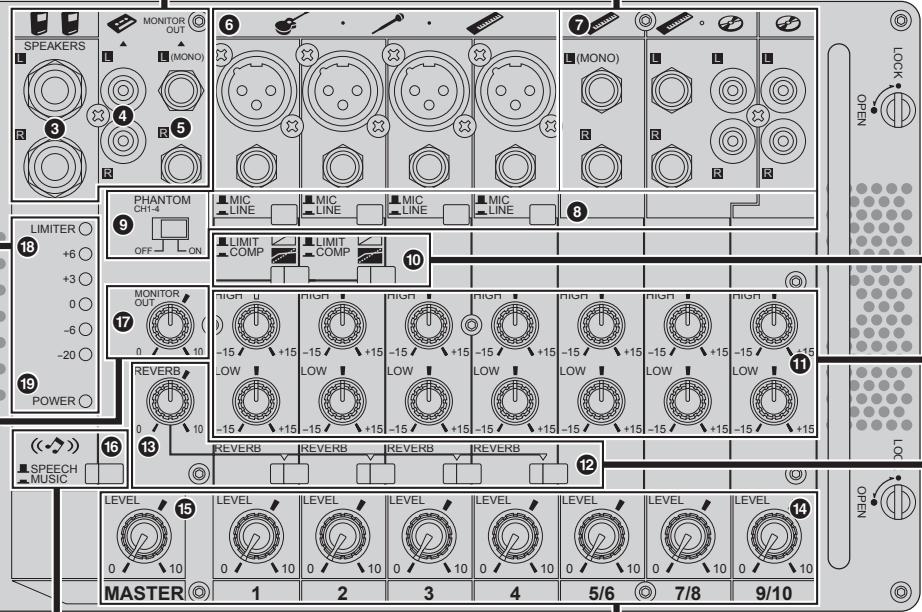Click the channel 1 phone jack below XLR
This screenshot has height=612, width=922.
[256, 166]
